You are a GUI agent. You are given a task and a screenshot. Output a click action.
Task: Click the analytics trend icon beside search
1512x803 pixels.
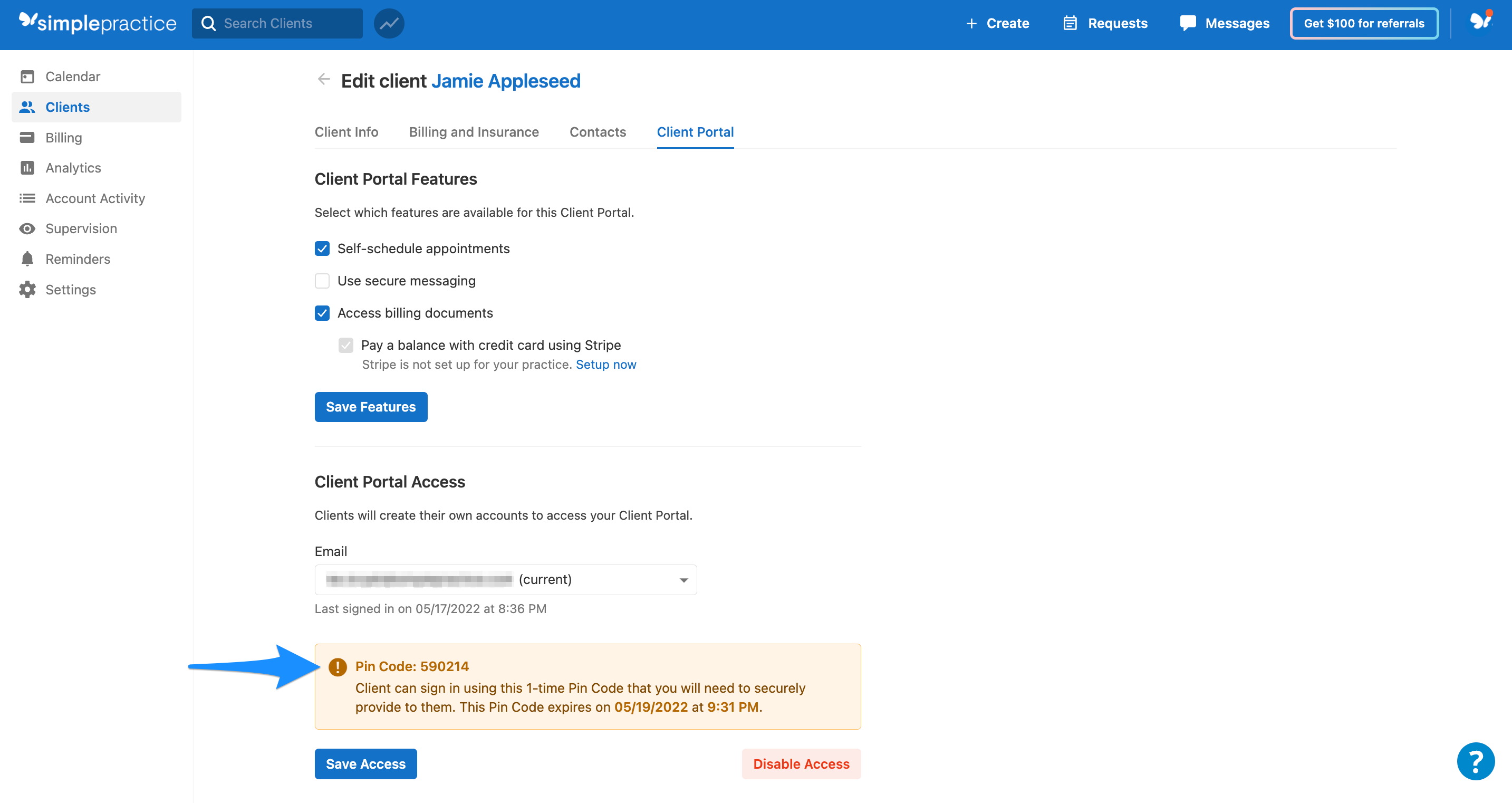(389, 24)
